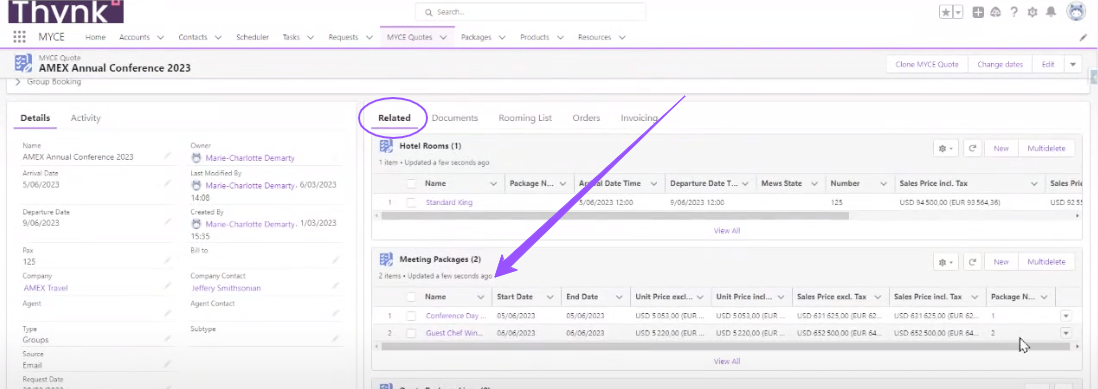The width and height of the screenshot is (1098, 389).
Task: Click View All under Hotel Rooms
Action: pos(726,230)
